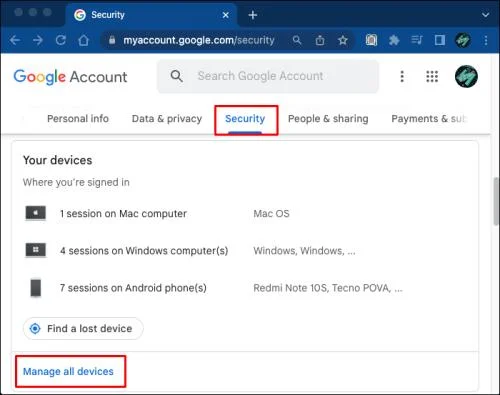Open the Extensions puzzle piece menu
This screenshot has height=395, width=500.
[x=394, y=40]
